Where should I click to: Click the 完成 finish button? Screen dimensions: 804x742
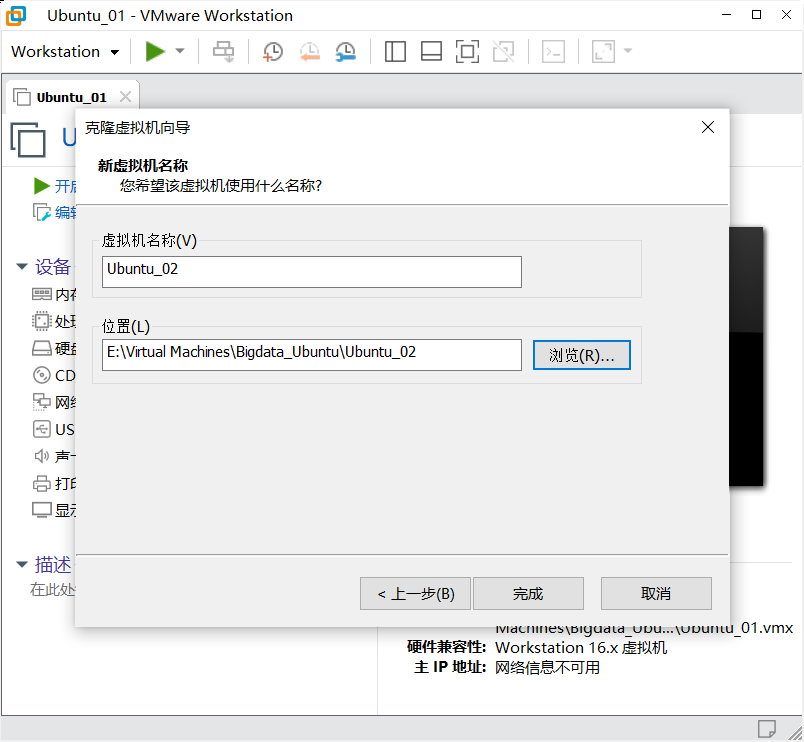coord(528,593)
